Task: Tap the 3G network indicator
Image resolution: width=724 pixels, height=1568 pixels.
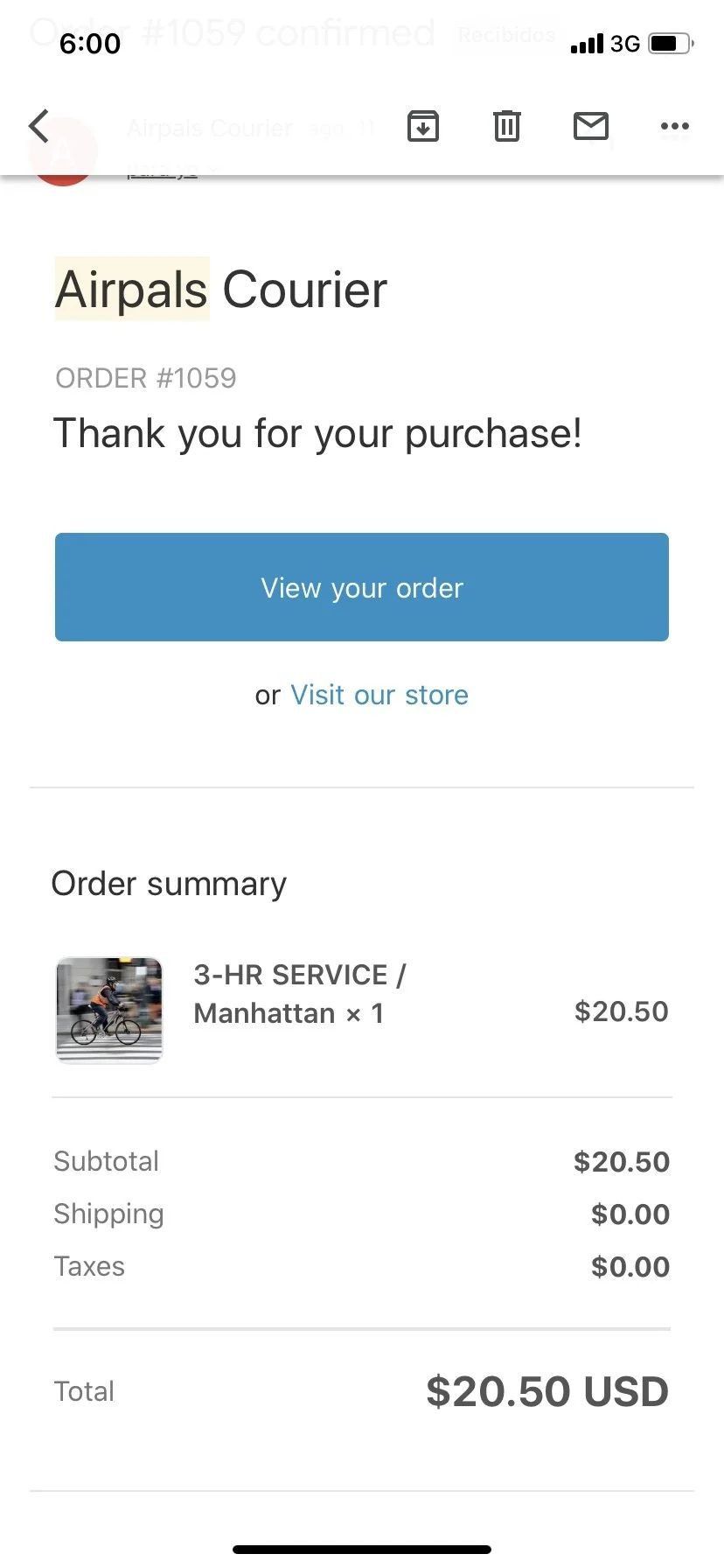Action: point(625,44)
